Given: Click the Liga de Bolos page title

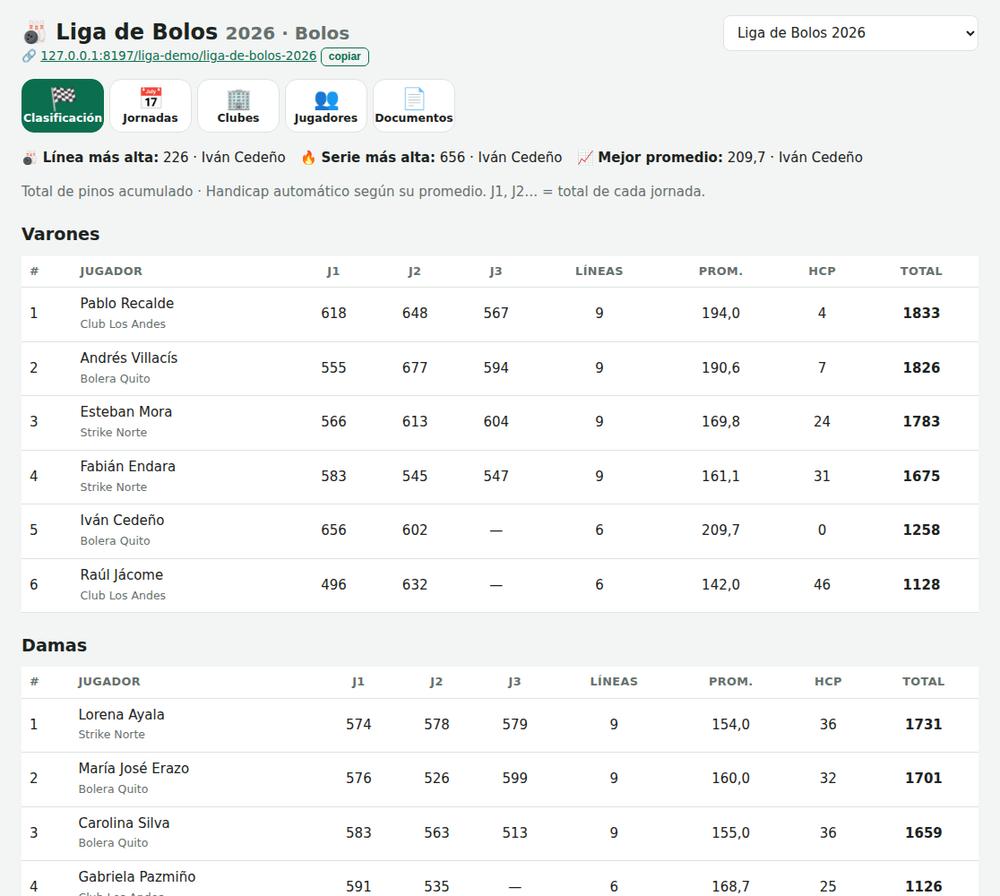Looking at the screenshot, I should pyautogui.click(x=137, y=32).
